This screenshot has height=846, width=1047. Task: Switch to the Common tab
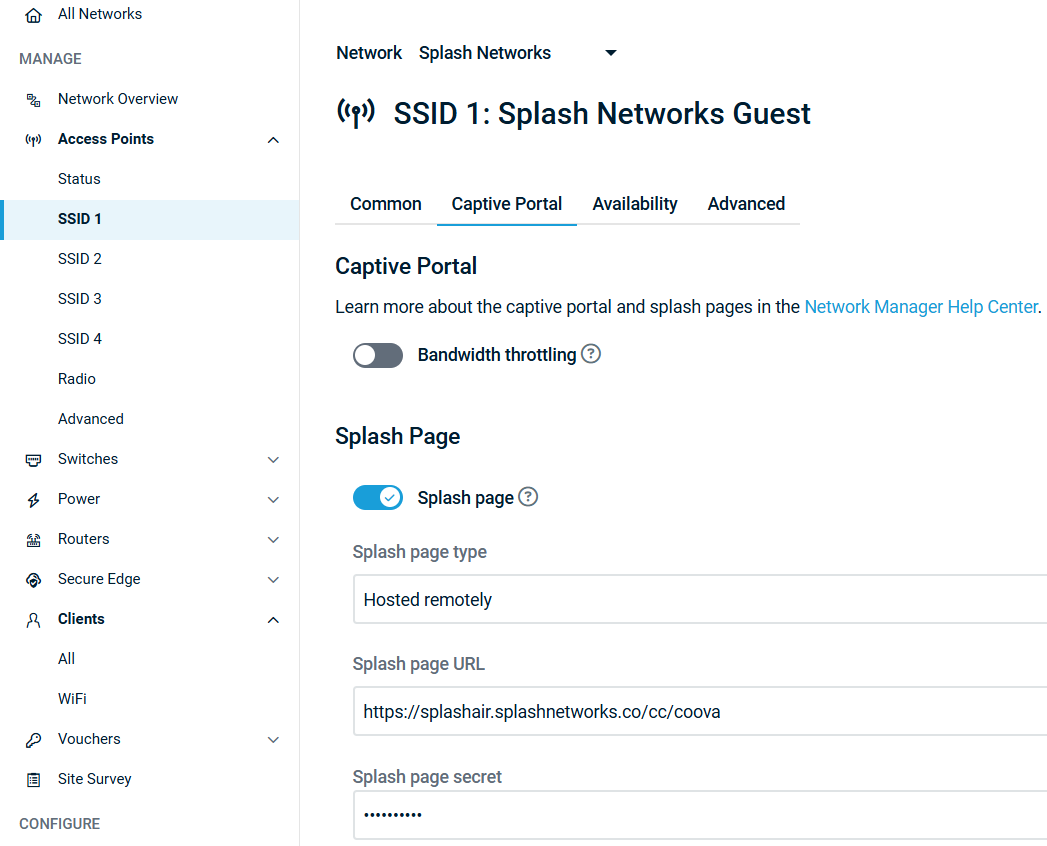[x=386, y=204]
